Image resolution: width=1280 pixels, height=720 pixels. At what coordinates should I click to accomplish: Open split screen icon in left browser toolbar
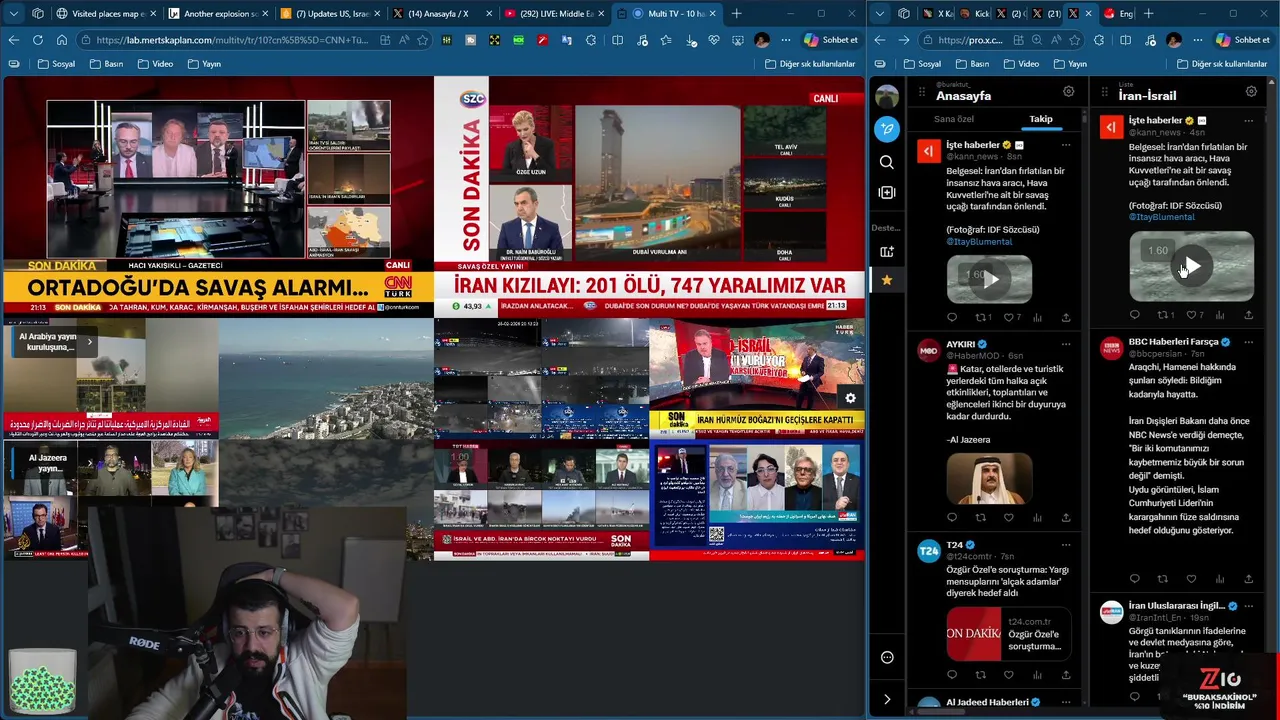[617, 40]
